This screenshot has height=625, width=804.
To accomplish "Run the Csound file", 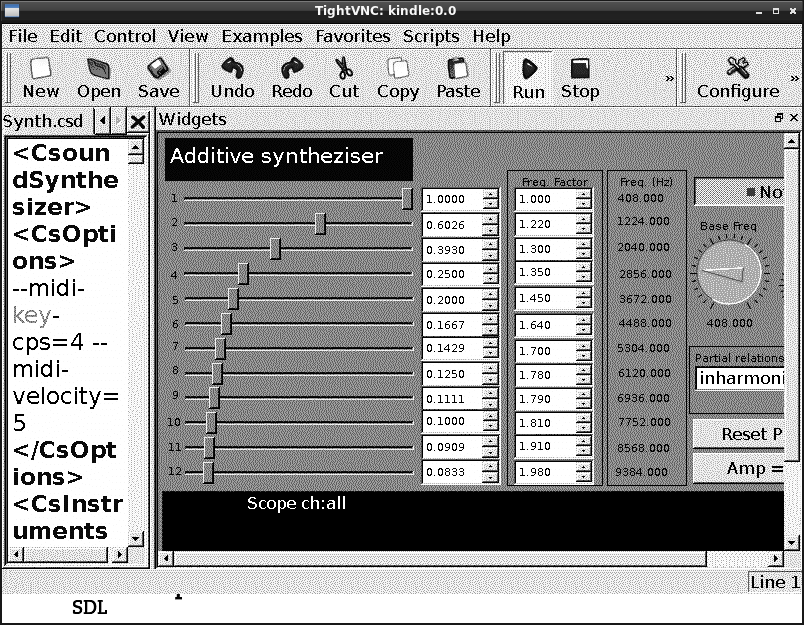I will pyautogui.click(x=528, y=78).
